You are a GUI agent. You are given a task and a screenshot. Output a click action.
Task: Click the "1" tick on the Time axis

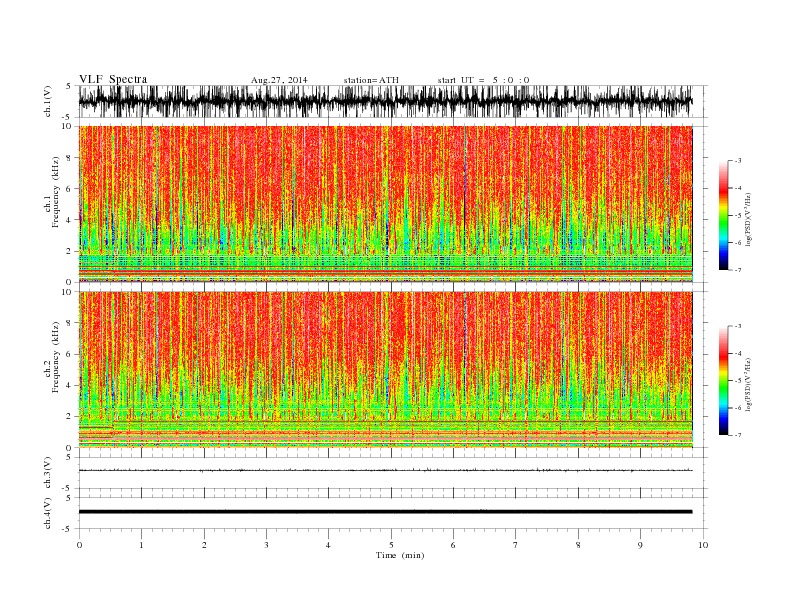click(141, 545)
